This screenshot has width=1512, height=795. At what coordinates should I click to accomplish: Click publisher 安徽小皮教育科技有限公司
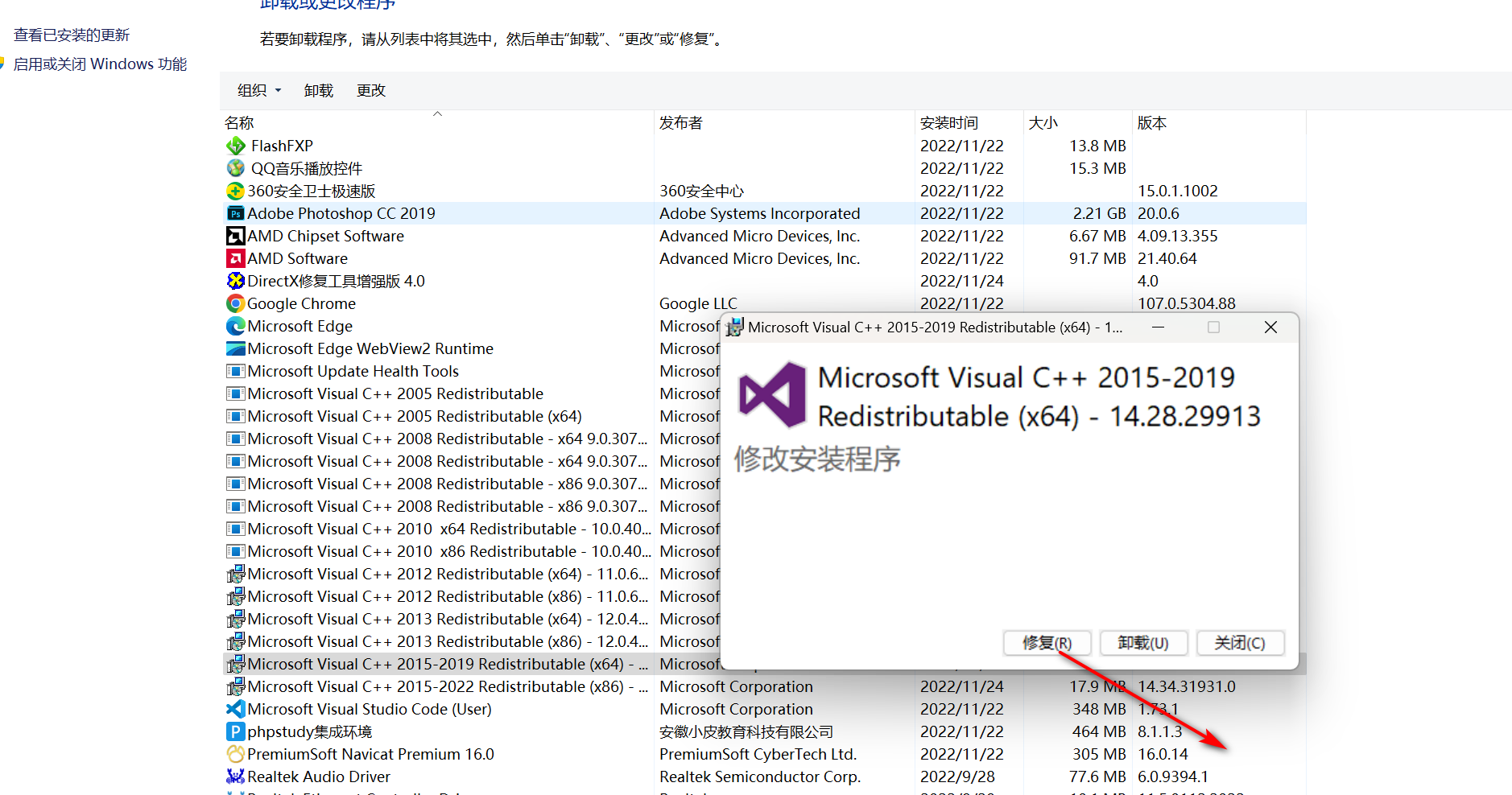[746, 731]
